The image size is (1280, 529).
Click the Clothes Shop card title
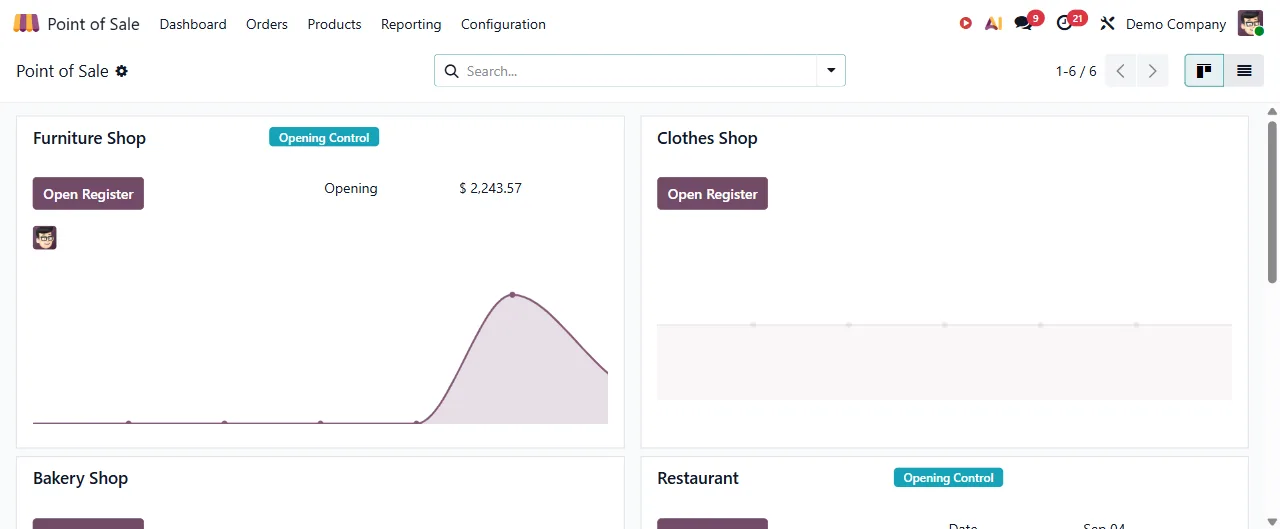tap(707, 138)
